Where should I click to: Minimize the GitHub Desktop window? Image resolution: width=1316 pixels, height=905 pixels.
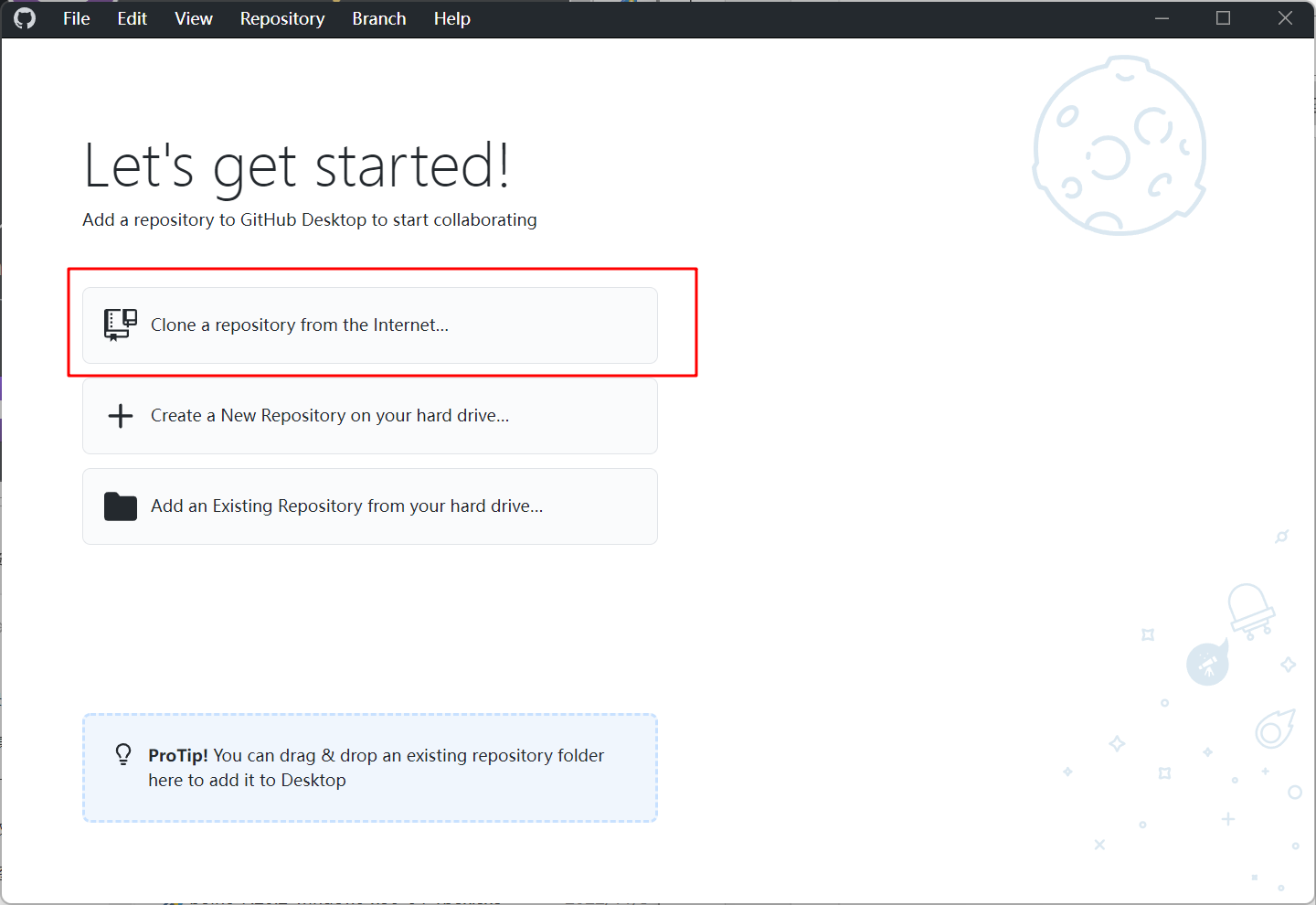point(1162,18)
